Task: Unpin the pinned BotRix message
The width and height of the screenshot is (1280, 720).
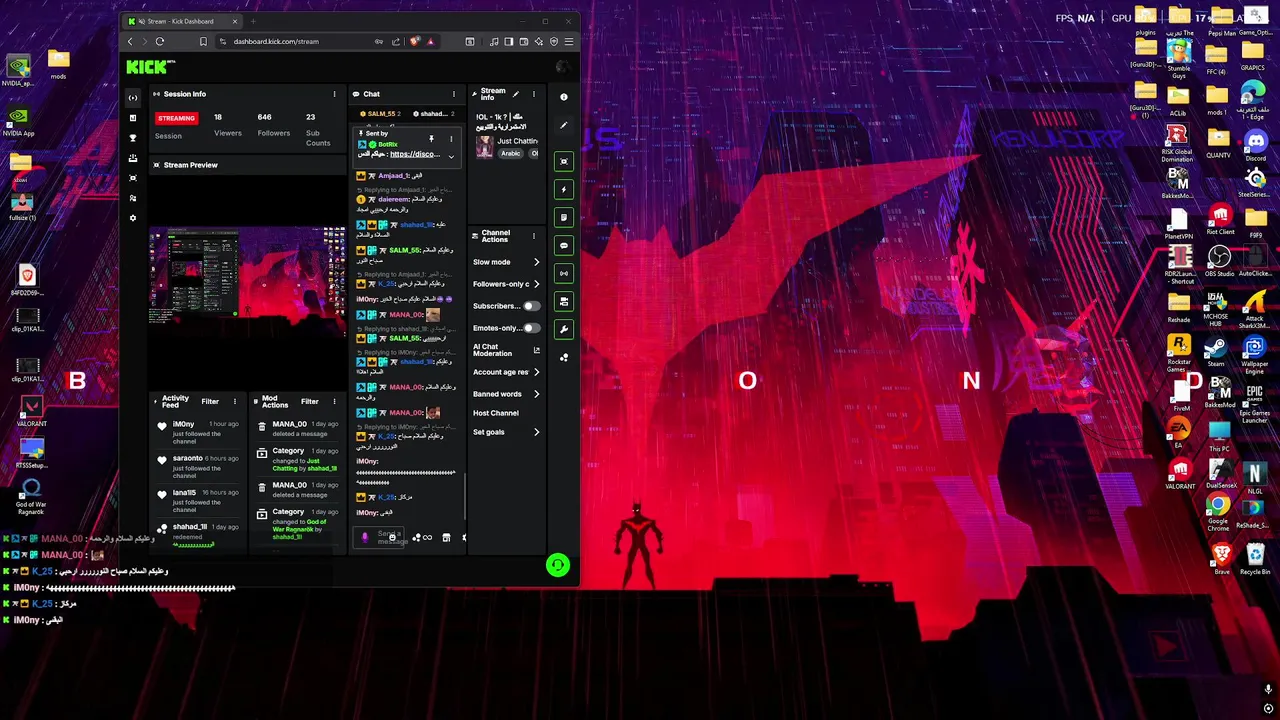Action: click(432, 139)
